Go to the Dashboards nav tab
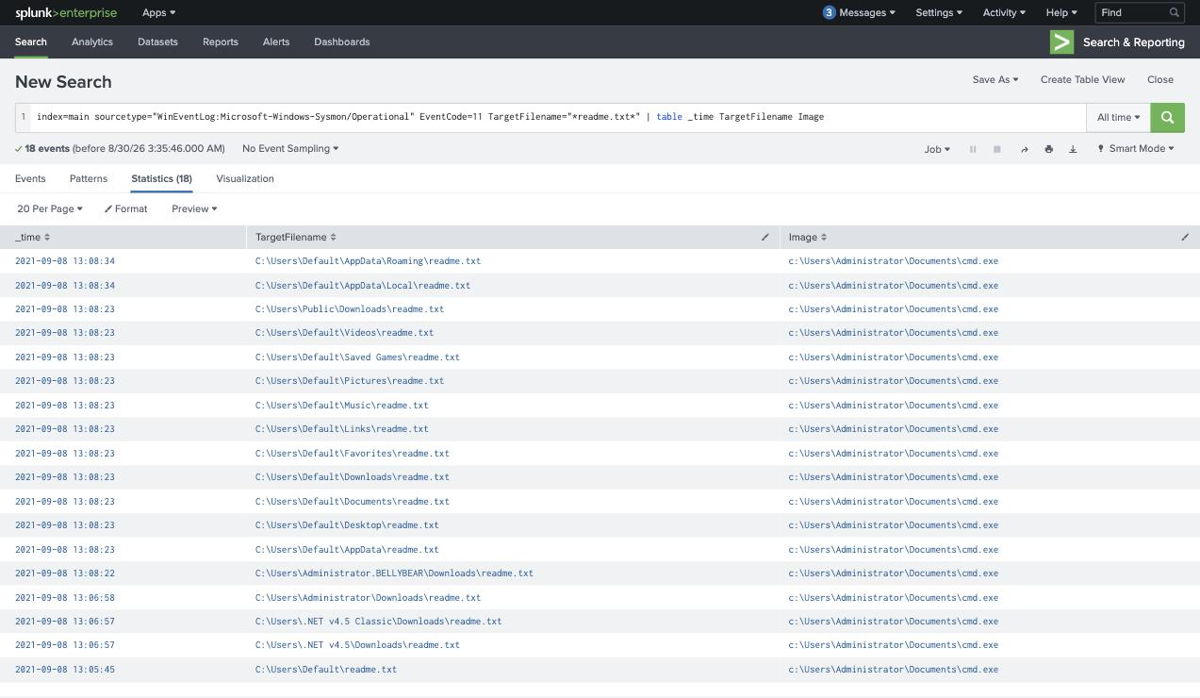Viewport: 1200px width, 698px height. (x=342, y=42)
